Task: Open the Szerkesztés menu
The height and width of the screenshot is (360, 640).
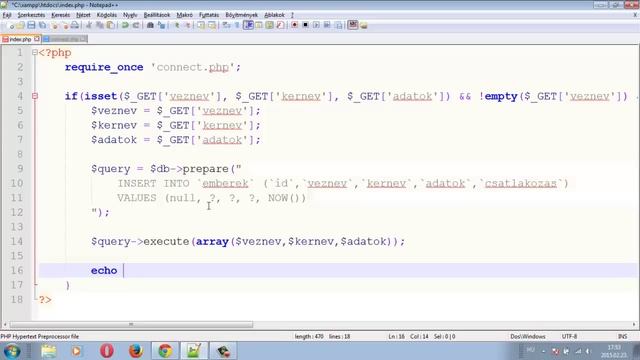Action: click(x=31, y=15)
